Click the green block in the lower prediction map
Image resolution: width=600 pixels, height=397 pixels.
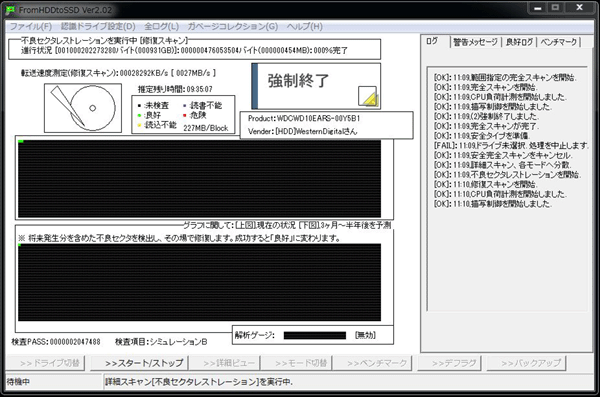[19, 245]
